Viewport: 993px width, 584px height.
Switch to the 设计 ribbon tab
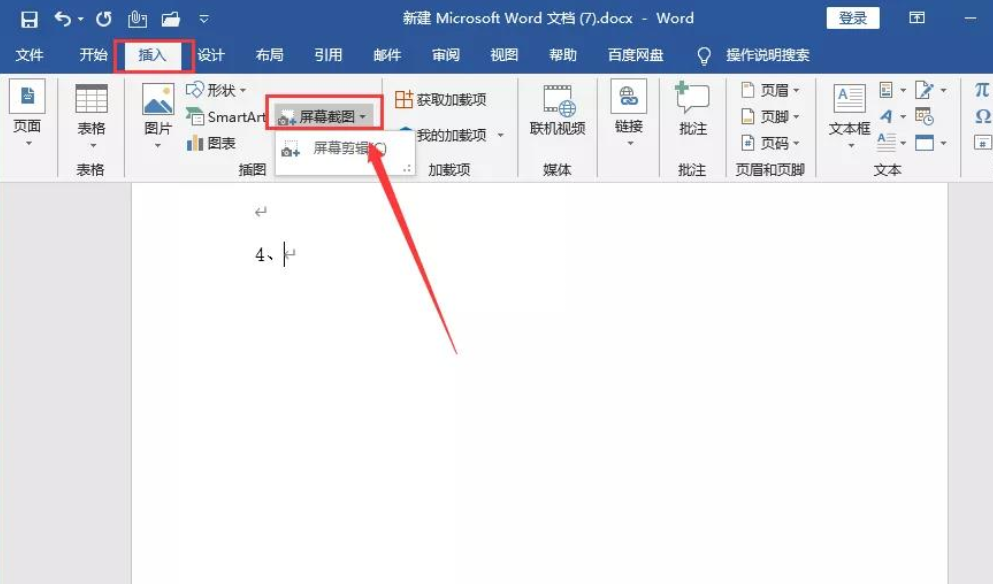211,55
